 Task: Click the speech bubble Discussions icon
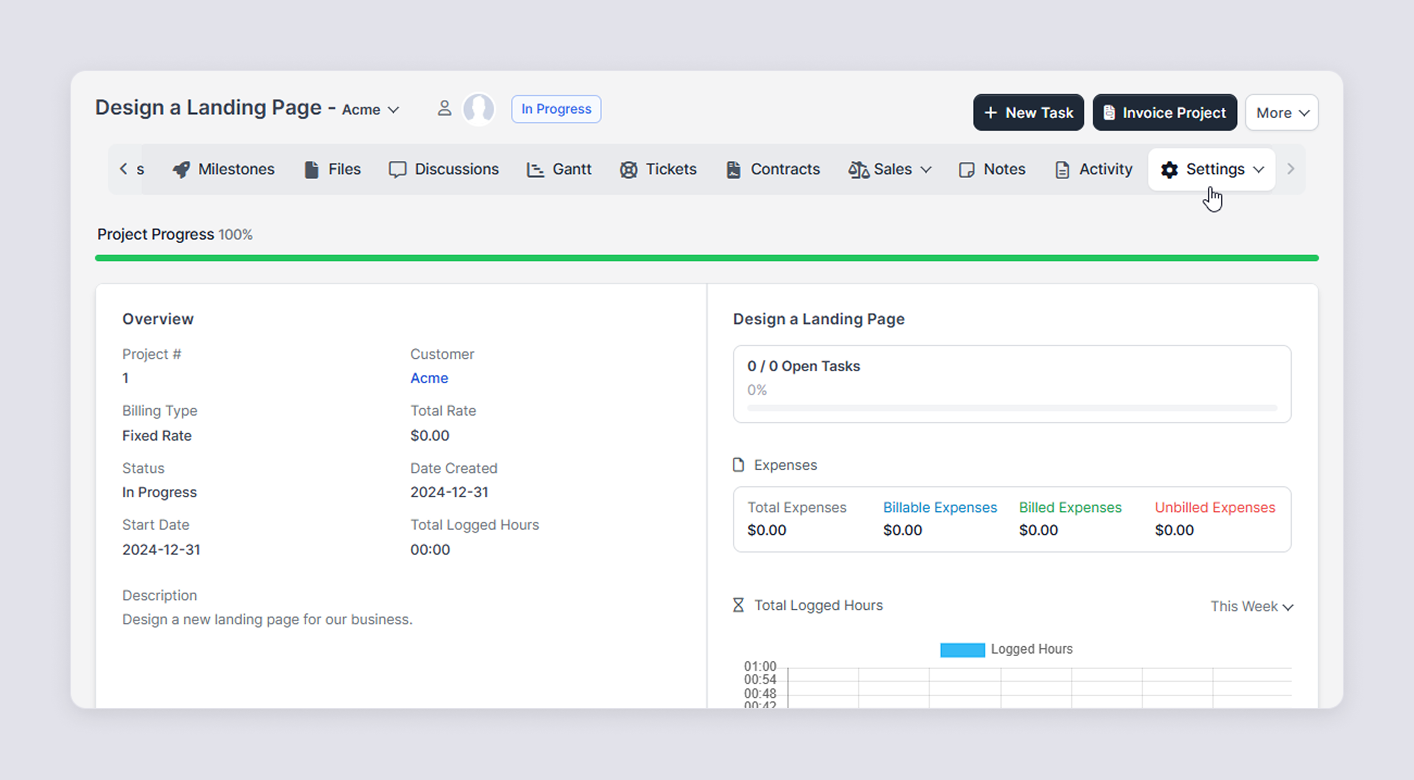pos(398,170)
